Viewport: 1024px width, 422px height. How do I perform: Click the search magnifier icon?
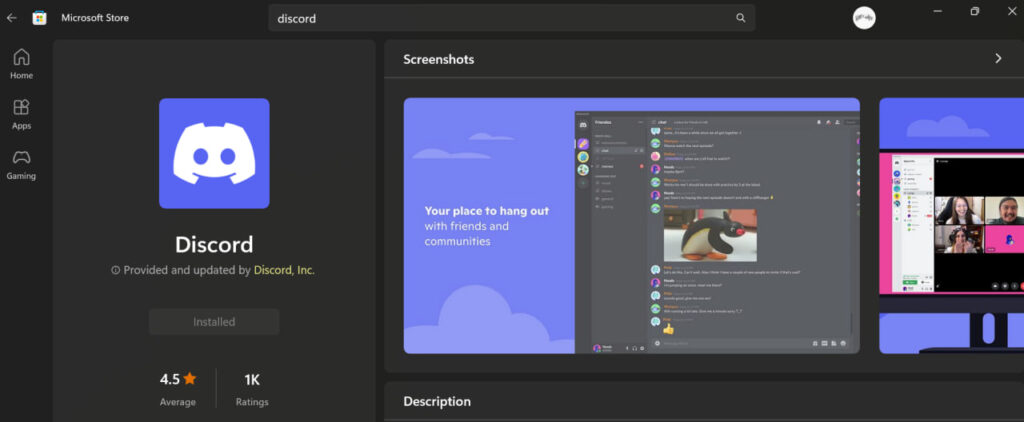tap(740, 17)
